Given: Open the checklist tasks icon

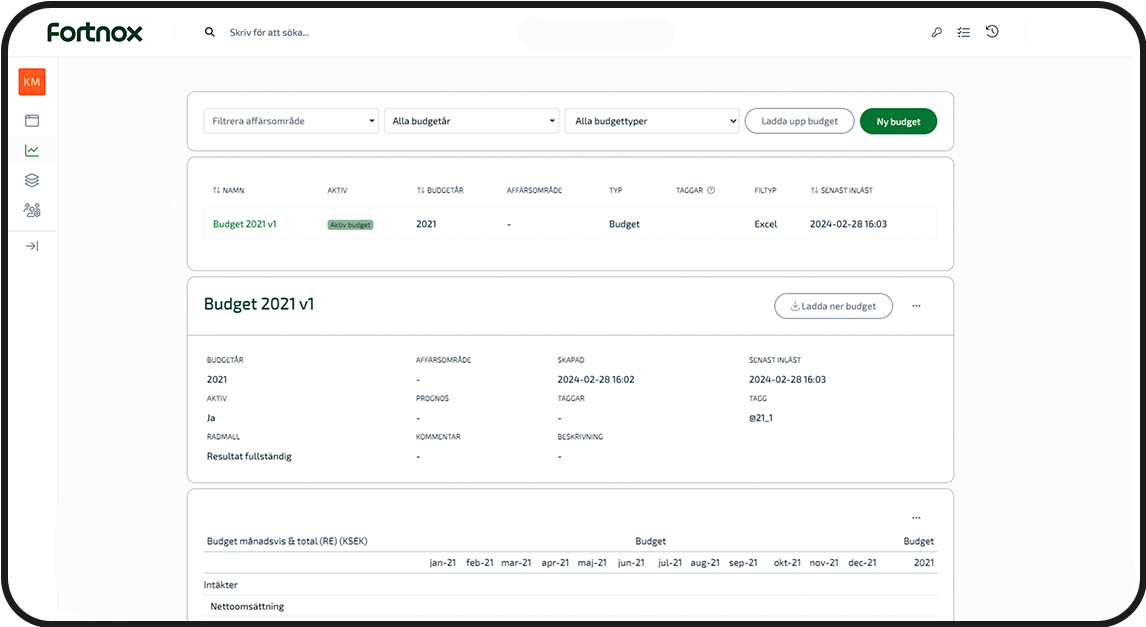Looking at the screenshot, I should point(964,32).
